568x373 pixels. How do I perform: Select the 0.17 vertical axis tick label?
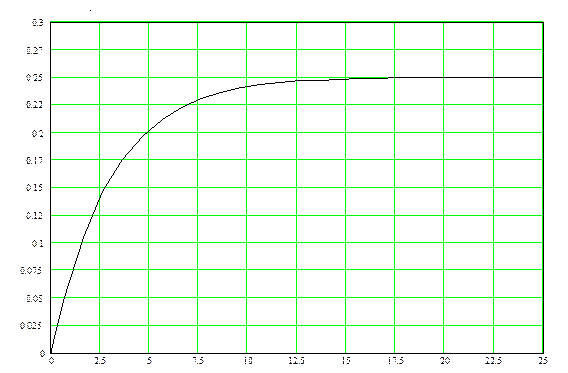click(34, 160)
